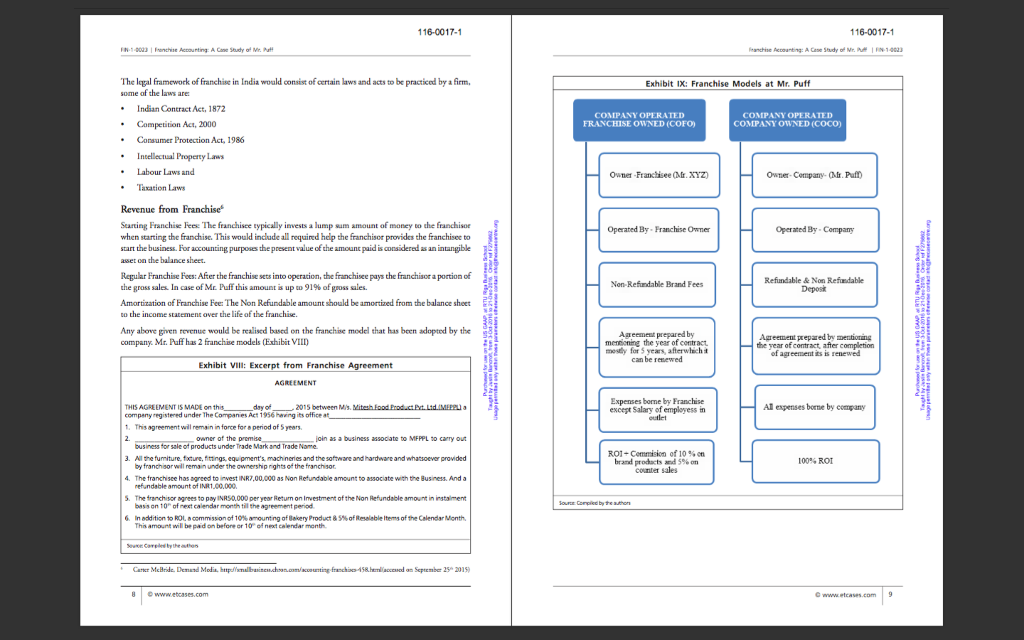Select the Refundable & Non Refundable Deposit box
This screenshot has width=1024, height=640.
(813, 284)
